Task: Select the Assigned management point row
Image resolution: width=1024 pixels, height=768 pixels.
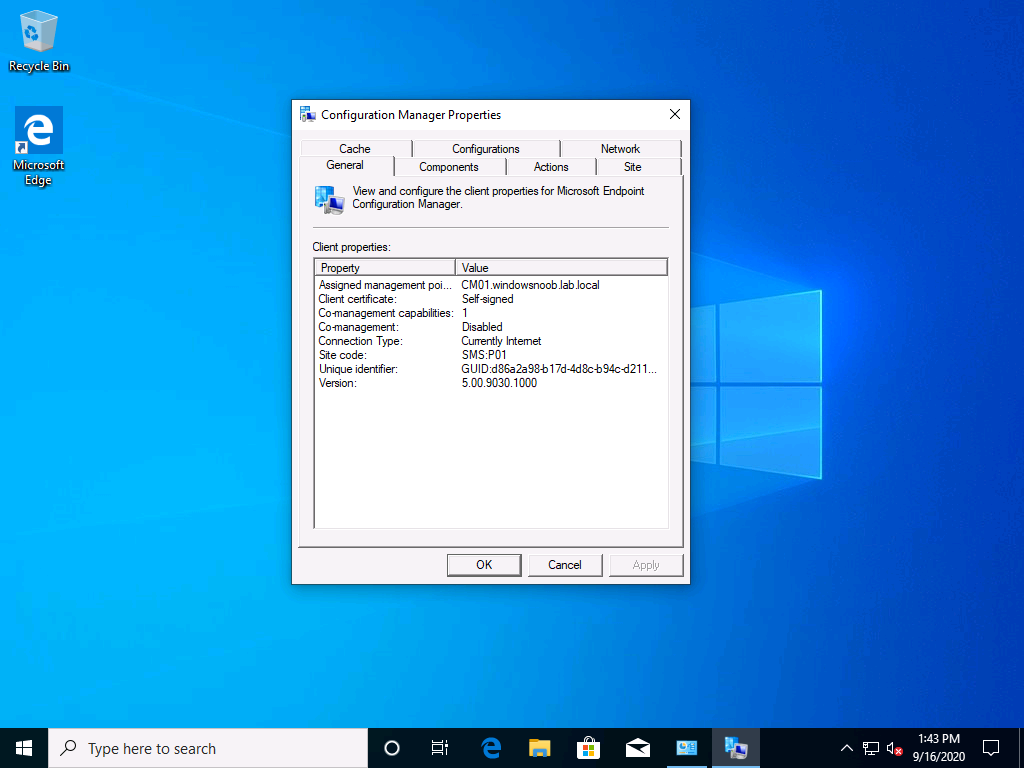Action: (491, 285)
